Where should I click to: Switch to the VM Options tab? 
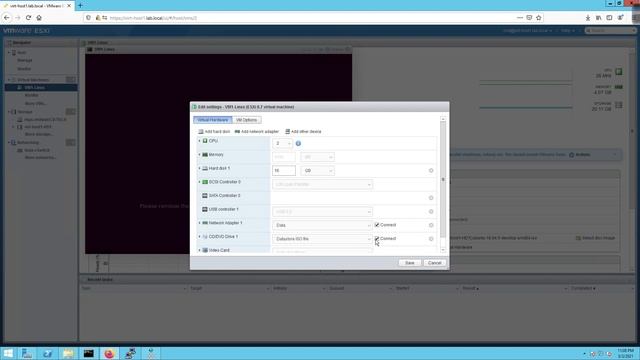[x=247, y=120]
